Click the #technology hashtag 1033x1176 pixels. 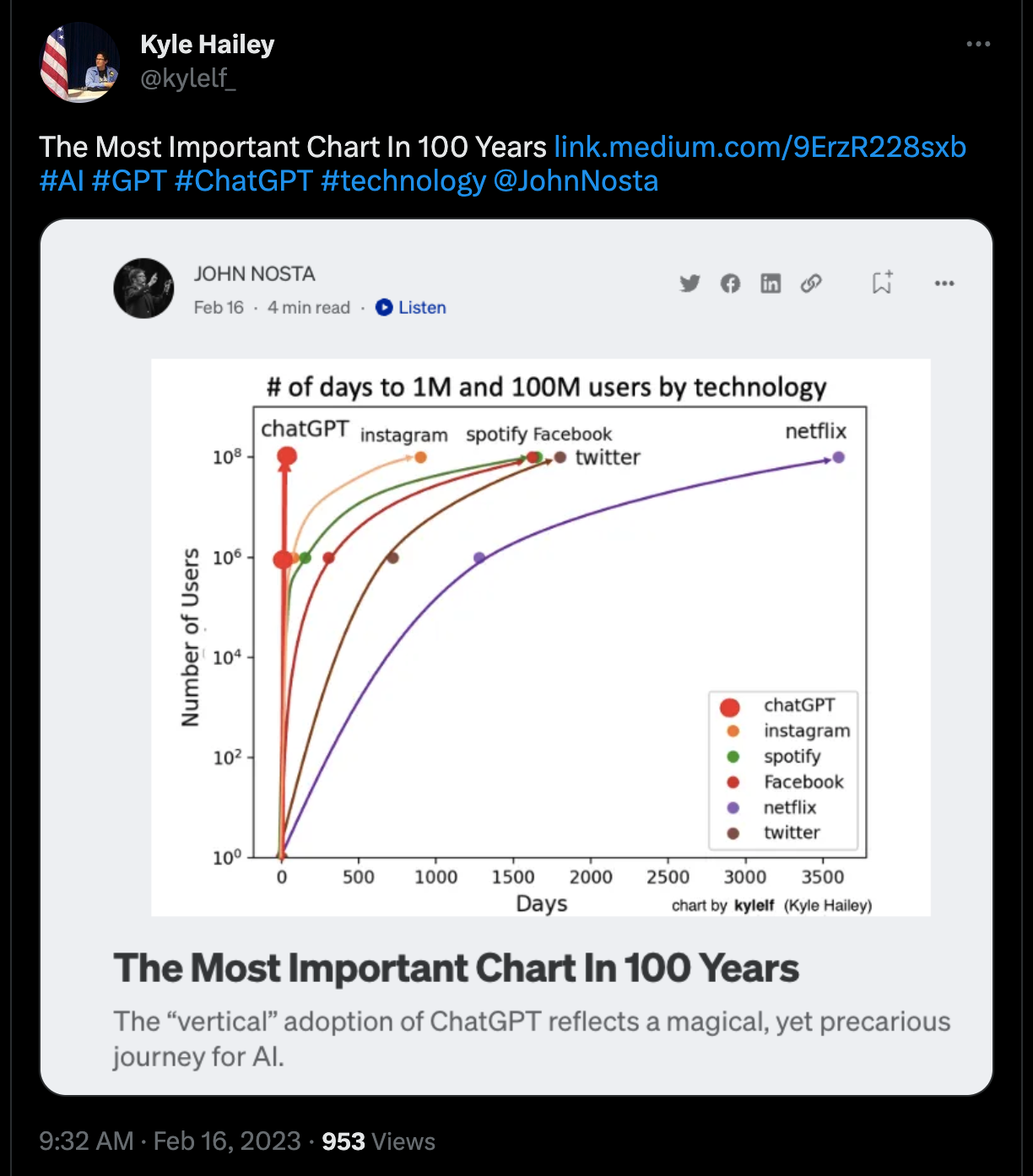coord(403,181)
